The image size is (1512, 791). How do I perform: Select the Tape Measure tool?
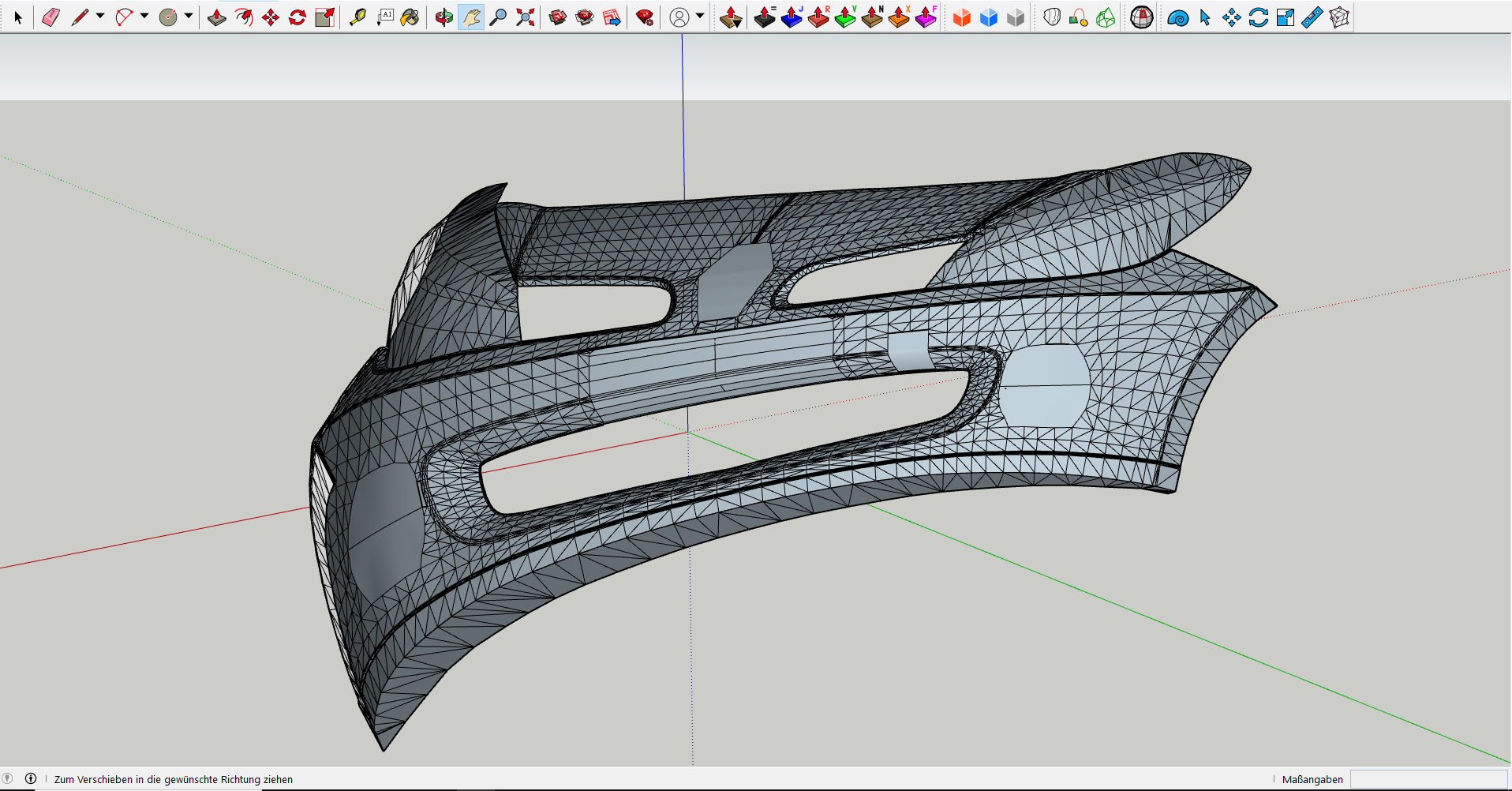click(x=357, y=17)
